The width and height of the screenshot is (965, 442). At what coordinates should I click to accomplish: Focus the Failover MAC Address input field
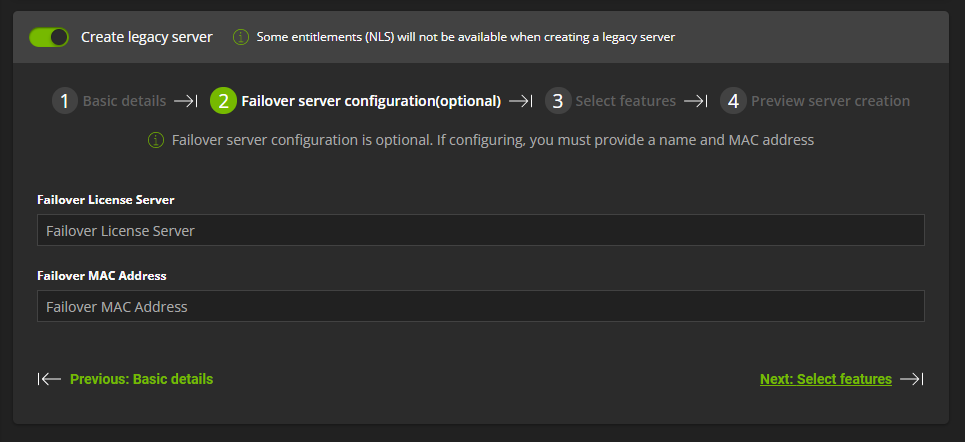[x=481, y=306]
